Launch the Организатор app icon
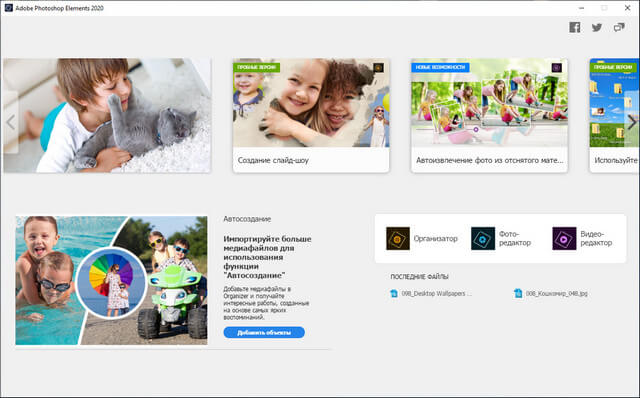The height and width of the screenshot is (398, 640). (398, 238)
